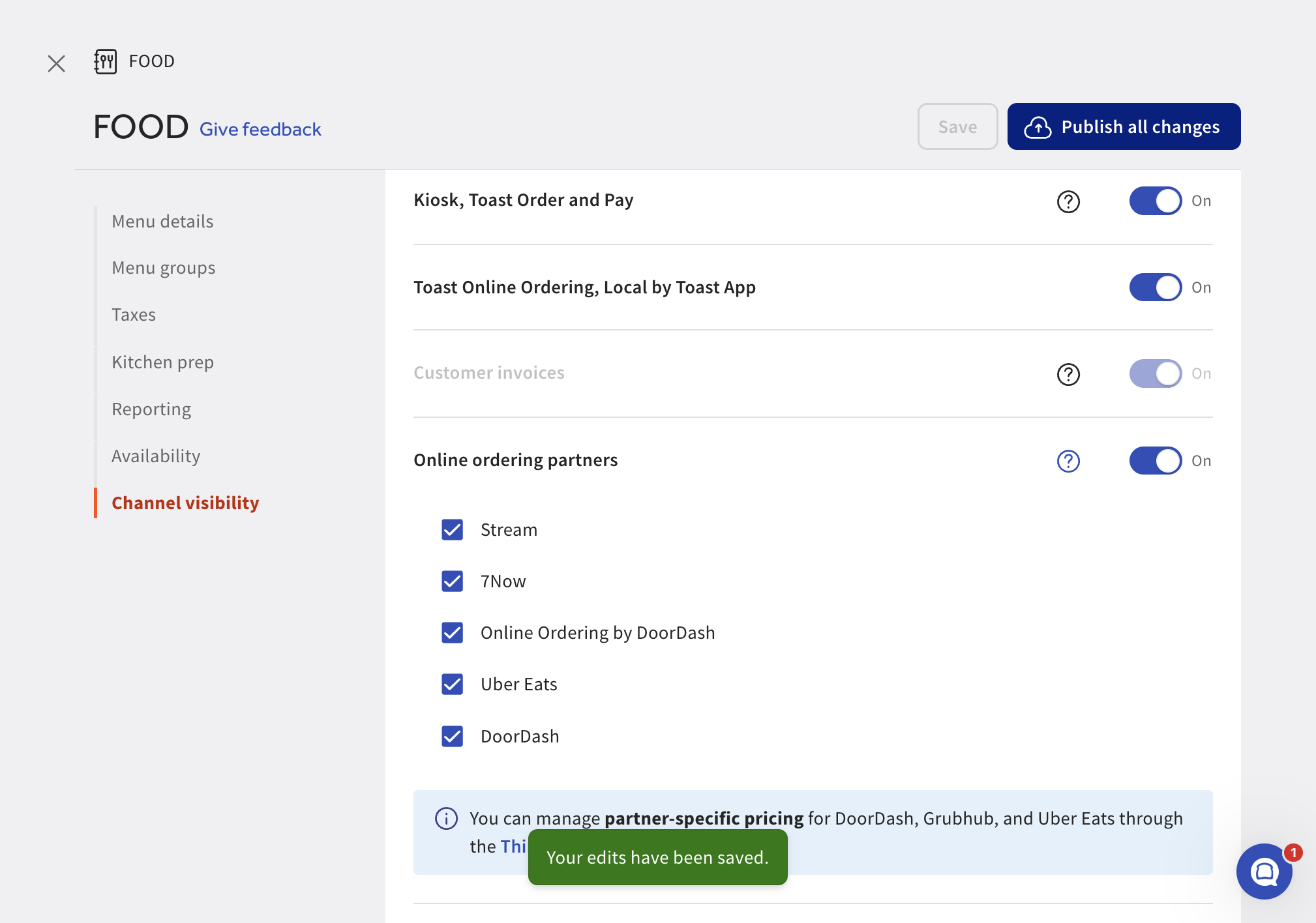Open help icon for Customer invoices
The width and height of the screenshot is (1316, 923).
coord(1068,374)
